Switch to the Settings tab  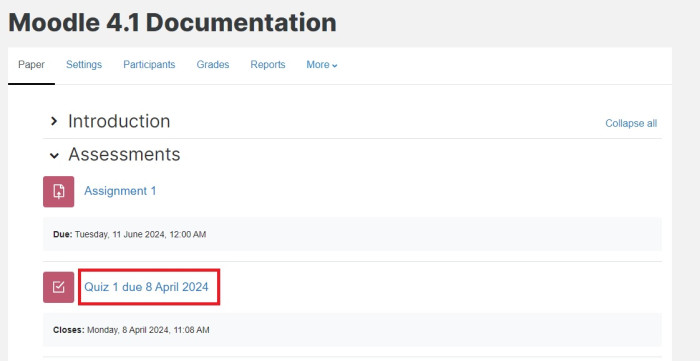point(84,65)
